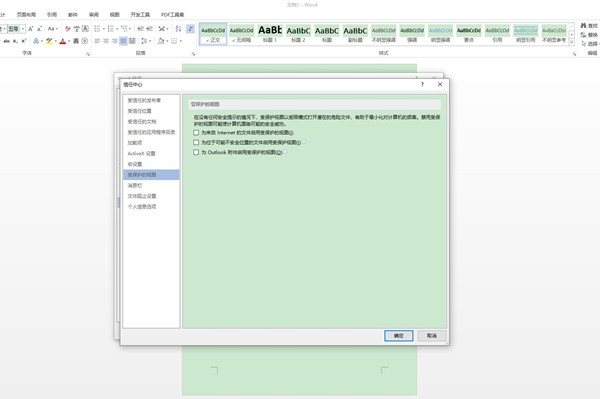
Task: Click the Multilevel List icon
Action: 124,29
